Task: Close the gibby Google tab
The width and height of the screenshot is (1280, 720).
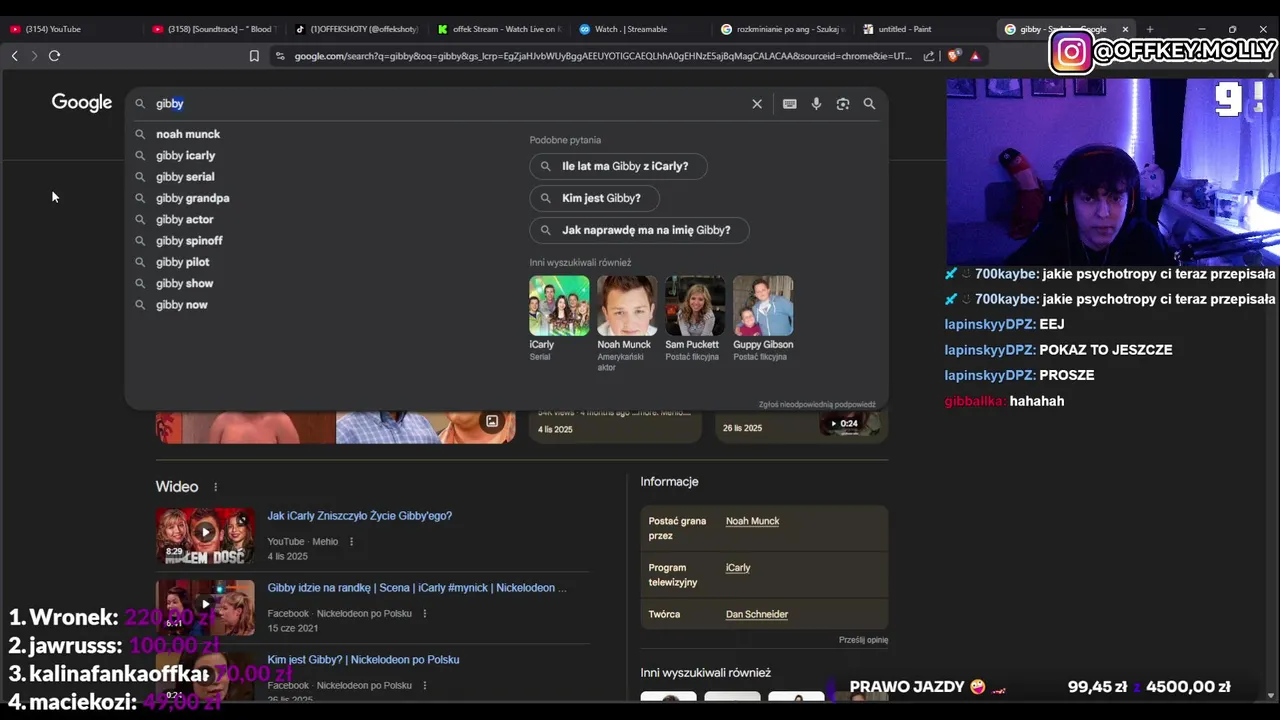Action: click(1125, 29)
